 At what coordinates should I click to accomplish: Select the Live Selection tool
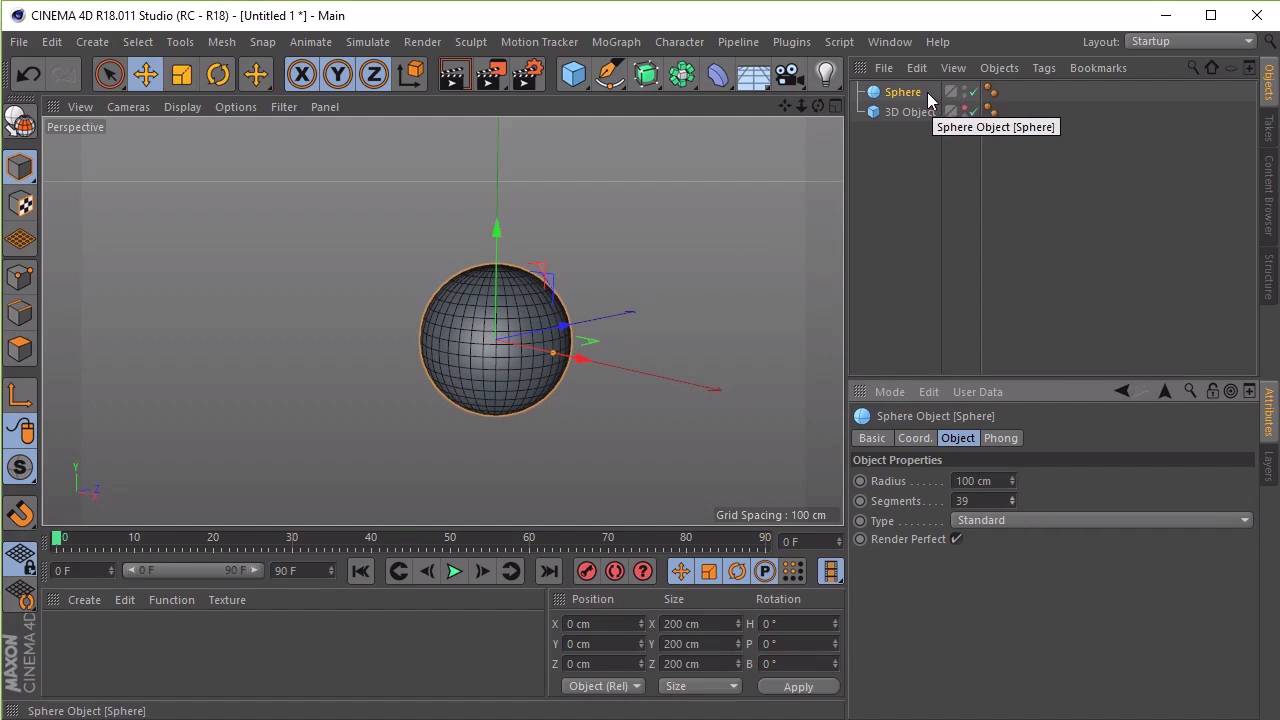pos(109,74)
